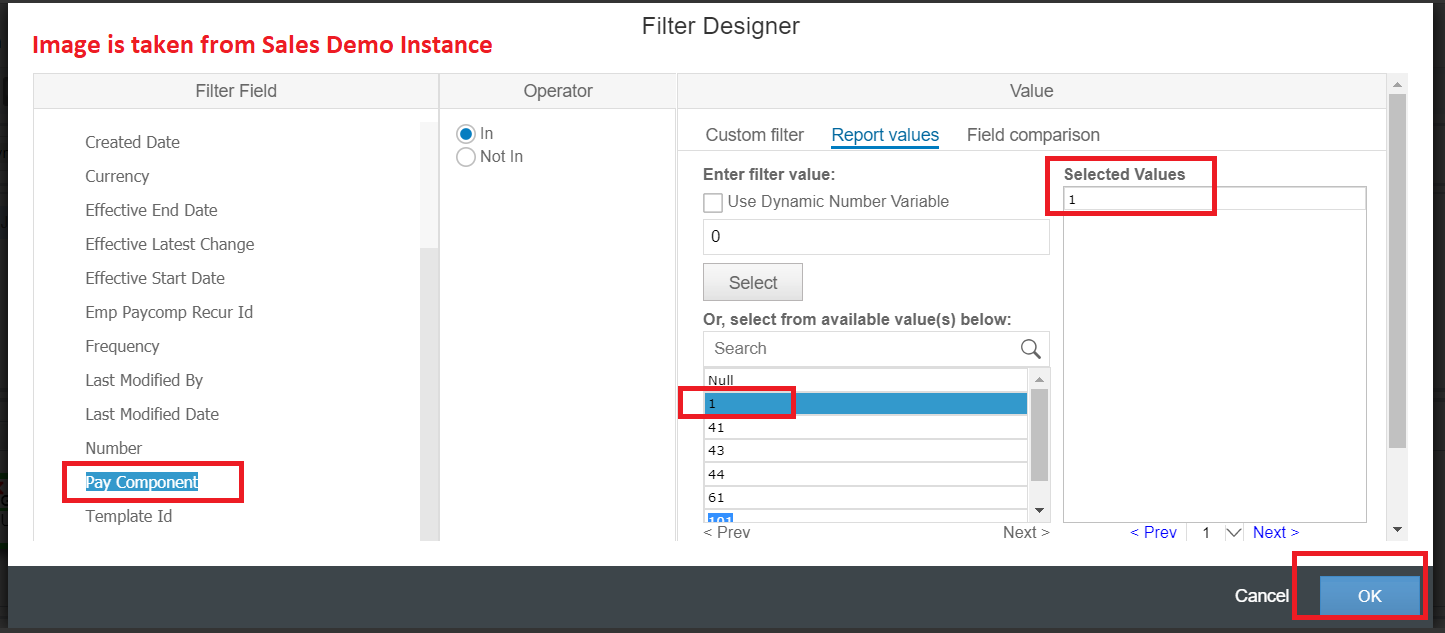This screenshot has height=633, width=1445.
Task: Go to Next page of available values
Action: [x=1026, y=532]
